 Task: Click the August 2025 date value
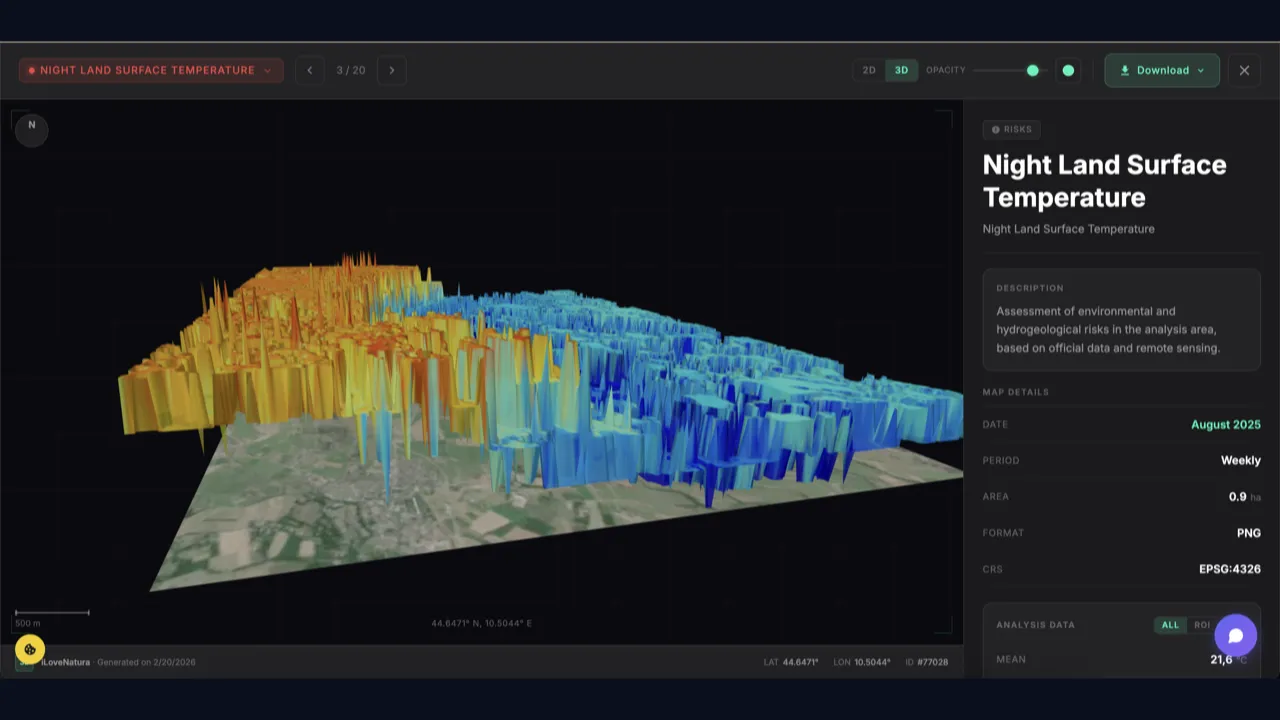tap(1225, 425)
